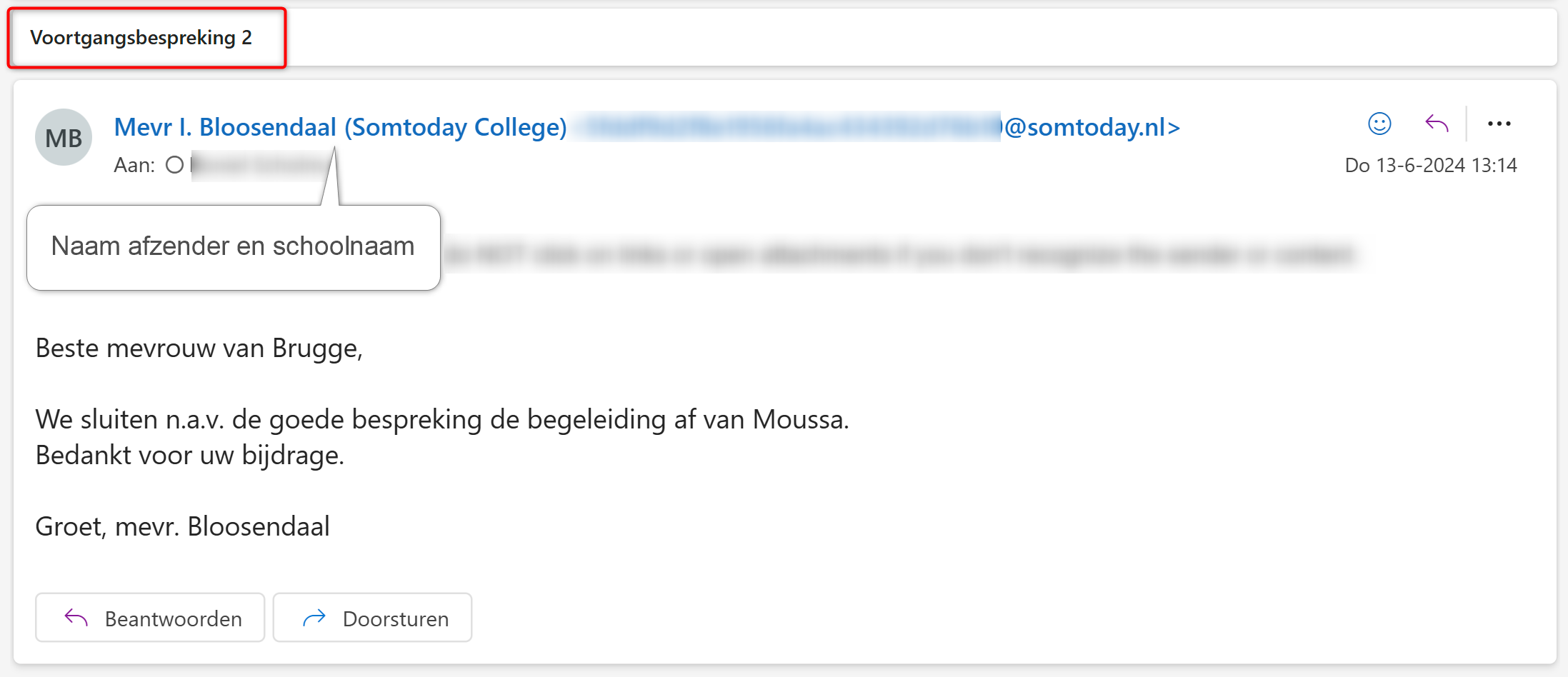Image resolution: width=1568 pixels, height=677 pixels.
Task: Click the blurred recipient name after Aan:
Action: tap(261, 166)
